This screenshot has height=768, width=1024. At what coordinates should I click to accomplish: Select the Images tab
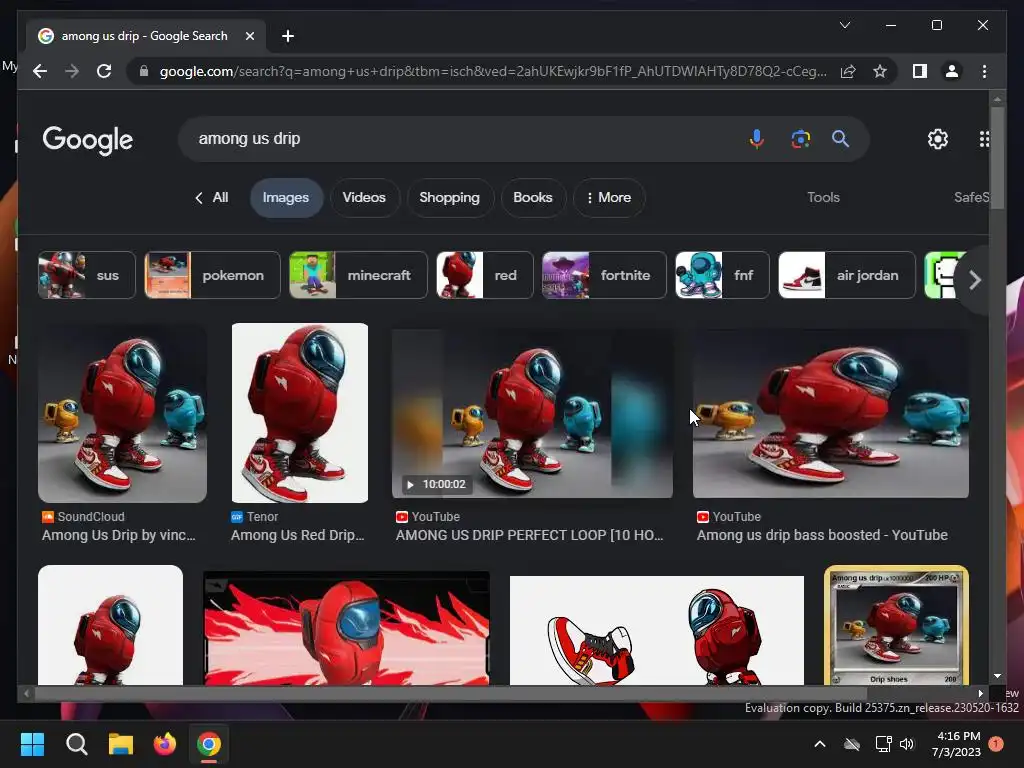tap(286, 197)
